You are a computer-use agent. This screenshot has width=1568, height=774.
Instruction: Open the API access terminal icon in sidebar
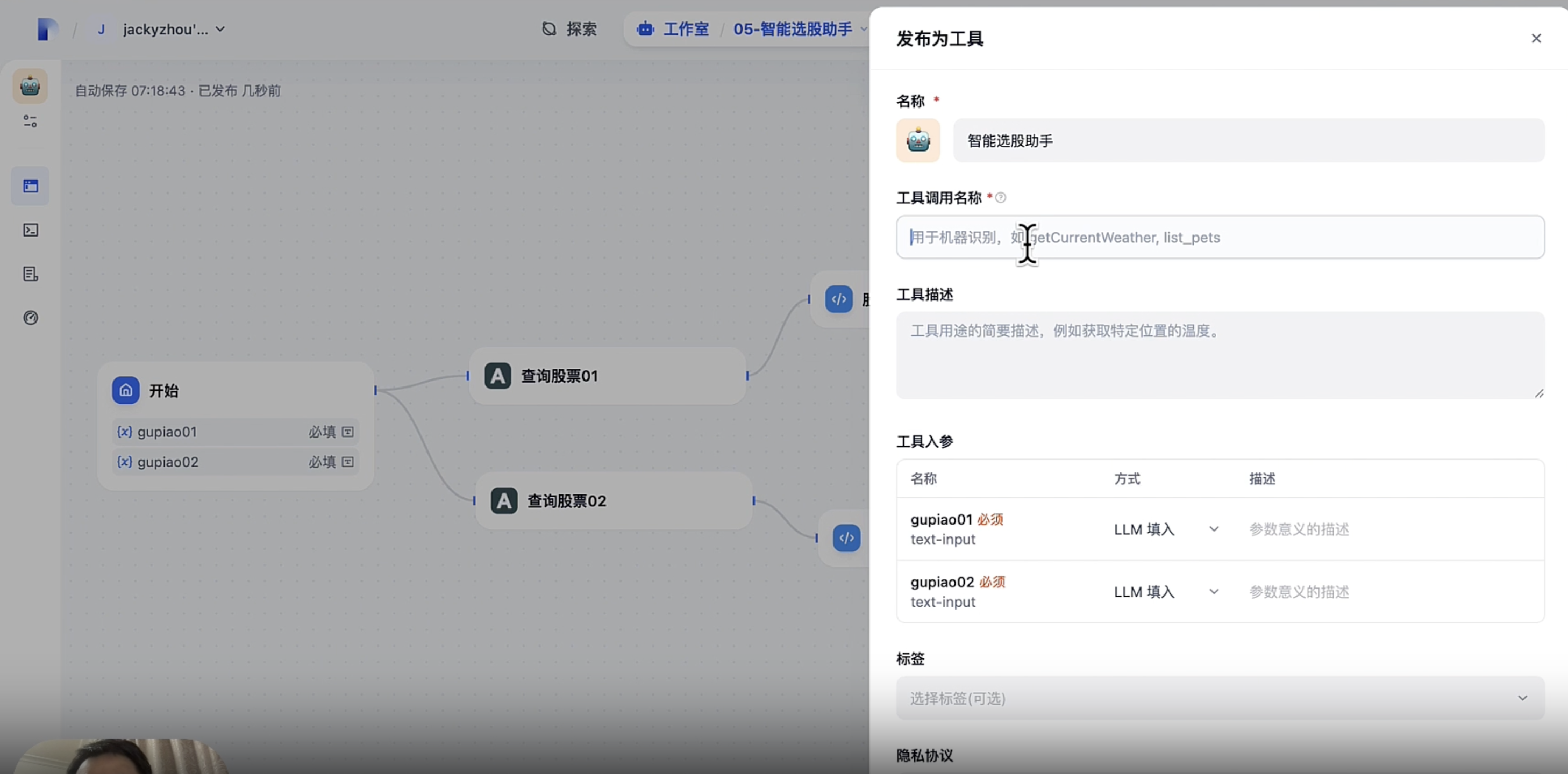[x=30, y=230]
